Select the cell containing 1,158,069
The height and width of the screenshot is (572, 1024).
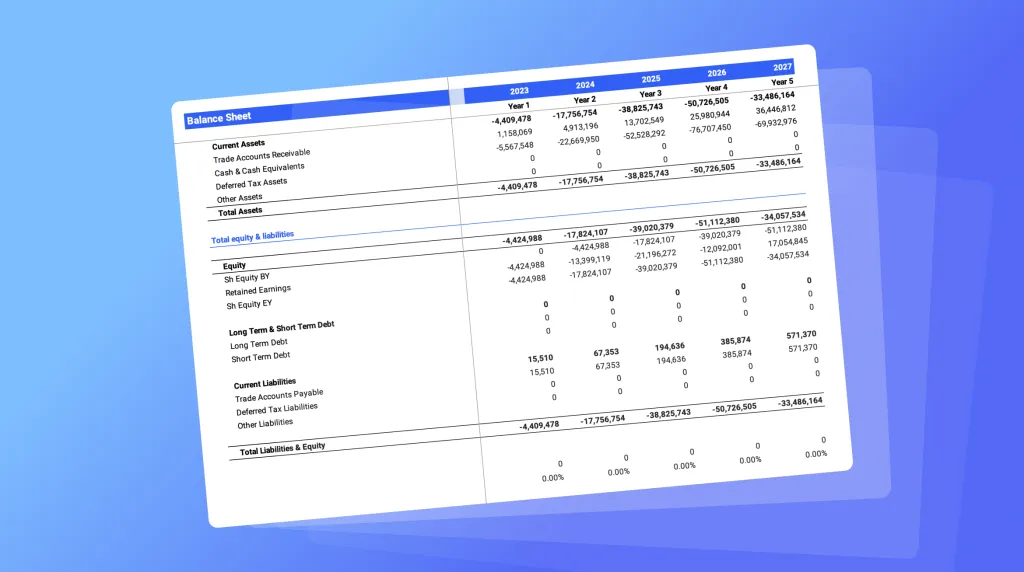coord(515,133)
